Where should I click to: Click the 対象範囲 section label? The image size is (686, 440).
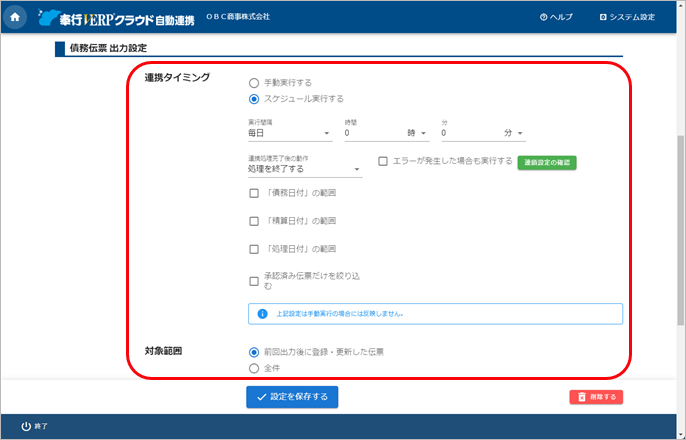(163, 351)
